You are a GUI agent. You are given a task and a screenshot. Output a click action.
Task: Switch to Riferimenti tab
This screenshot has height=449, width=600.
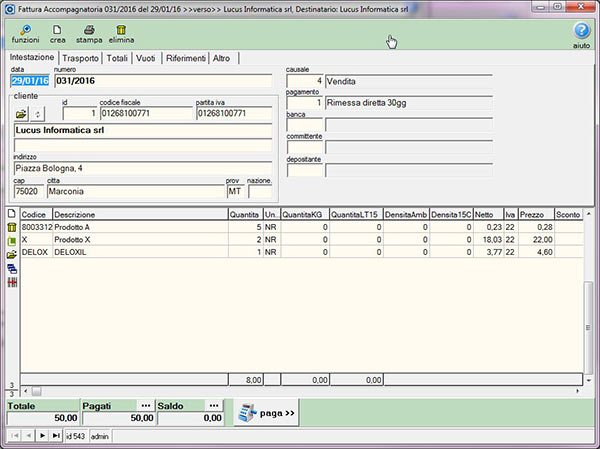186,58
